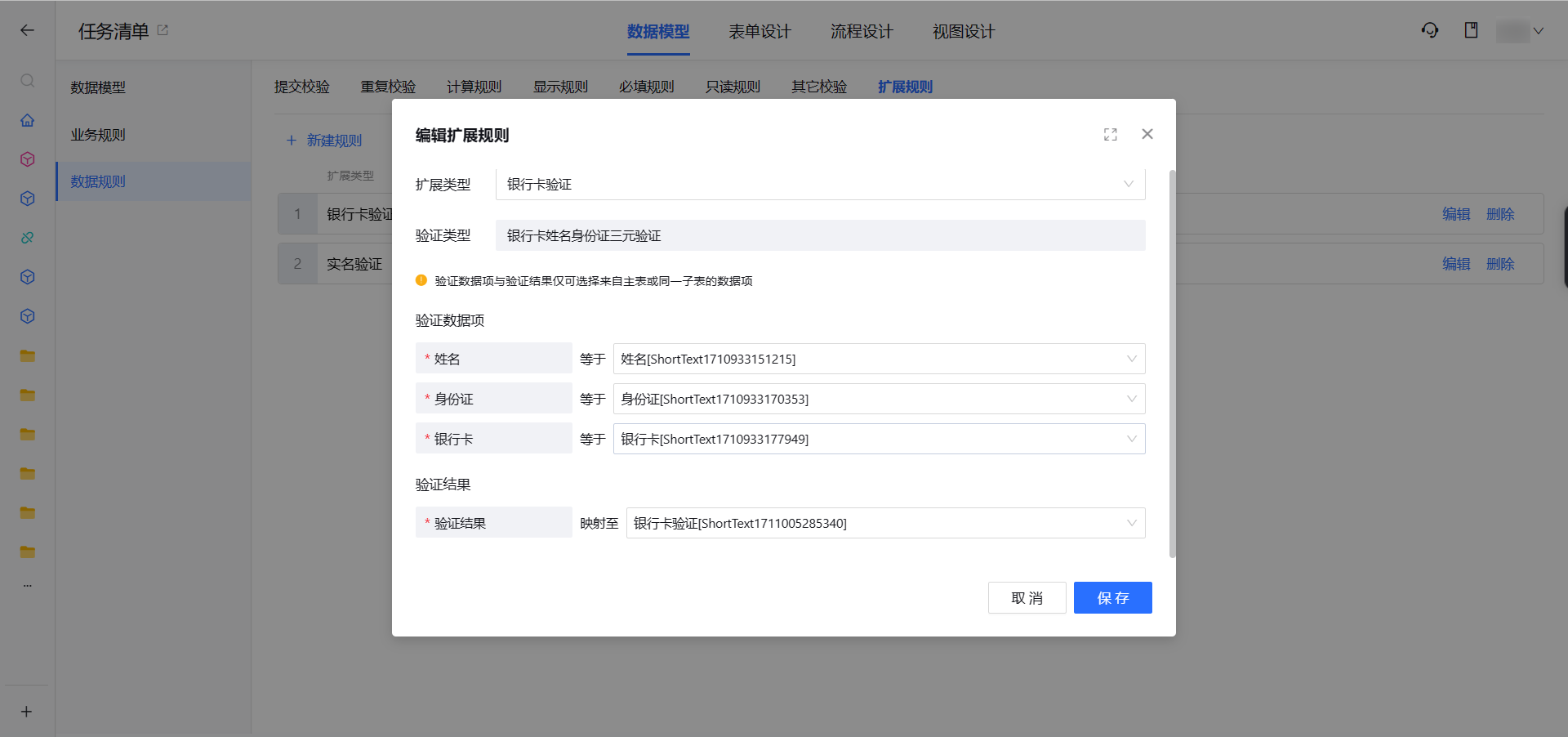Open the 其它校验 rule tab
This screenshot has width=1568, height=737.
[819, 87]
